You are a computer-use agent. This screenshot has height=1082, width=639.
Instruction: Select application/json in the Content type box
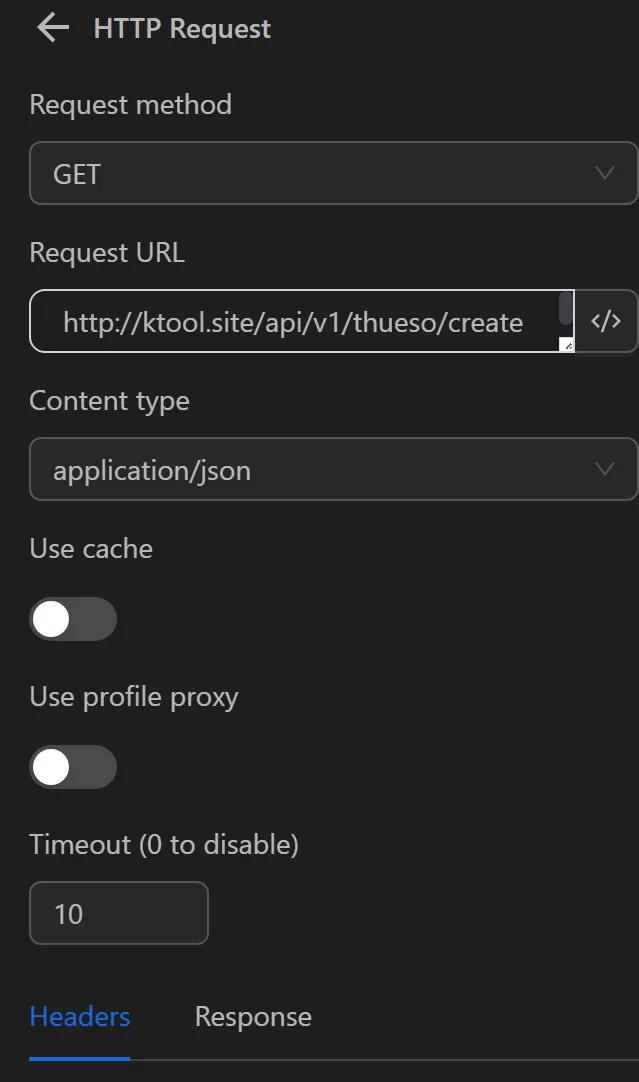333,469
